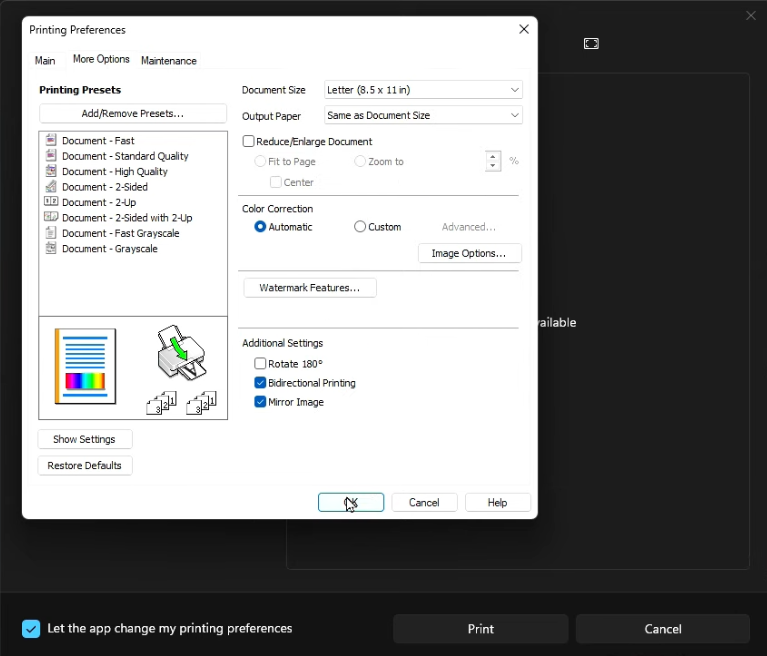This screenshot has width=767, height=656.
Task: Open Image Options dialog
Action: click(x=469, y=253)
